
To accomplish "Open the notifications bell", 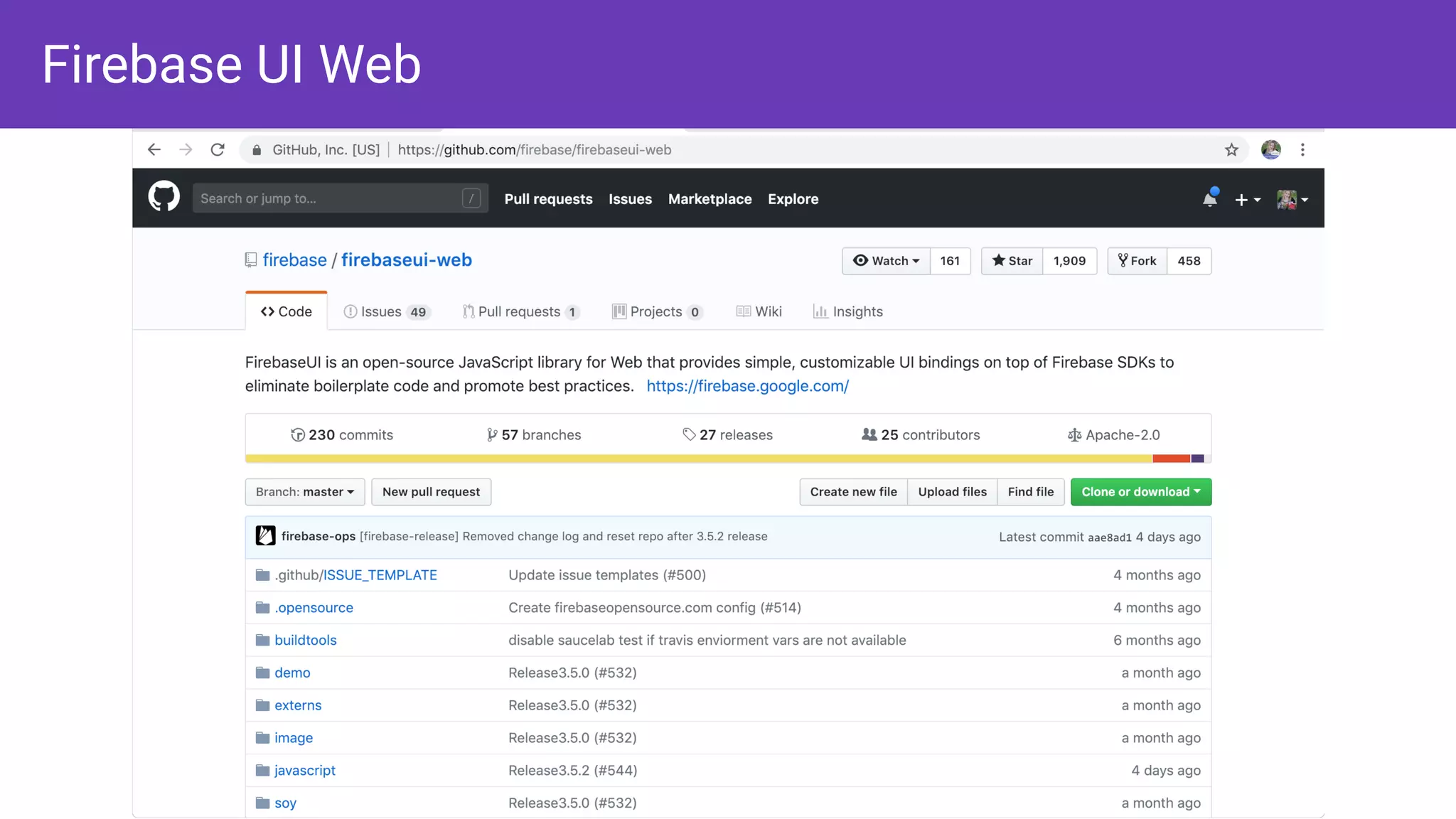I will [x=1210, y=198].
